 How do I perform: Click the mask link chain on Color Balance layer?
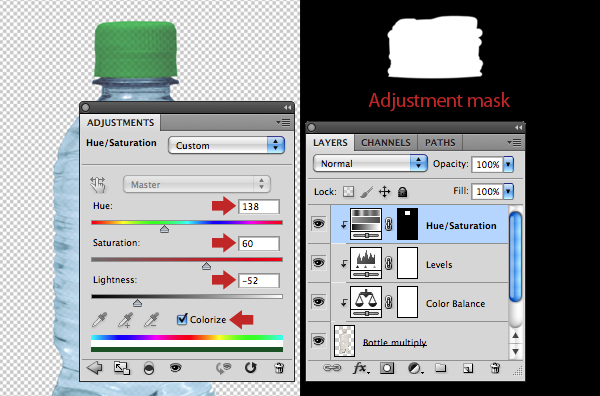tap(389, 302)
